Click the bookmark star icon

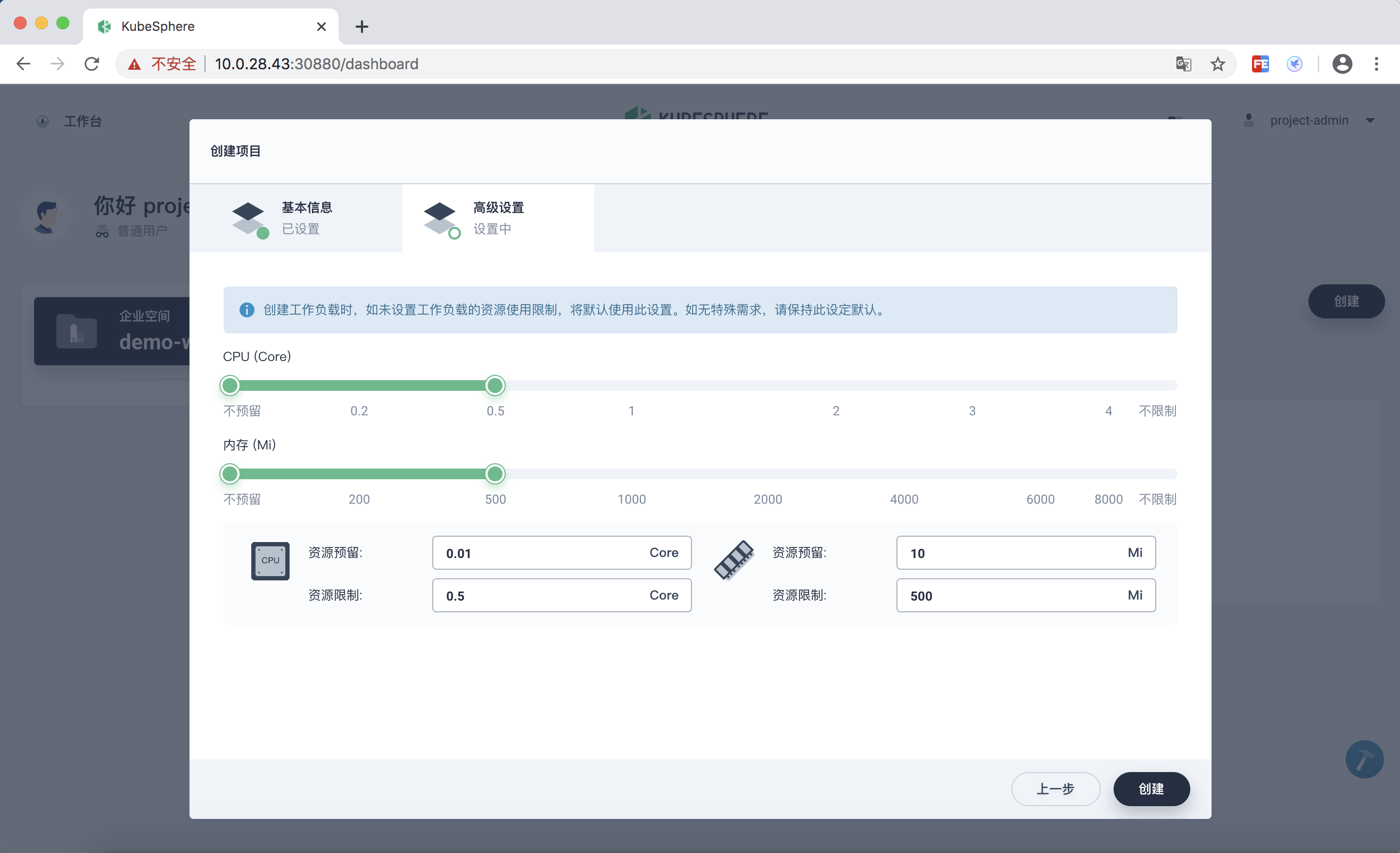coord(1217,64)
